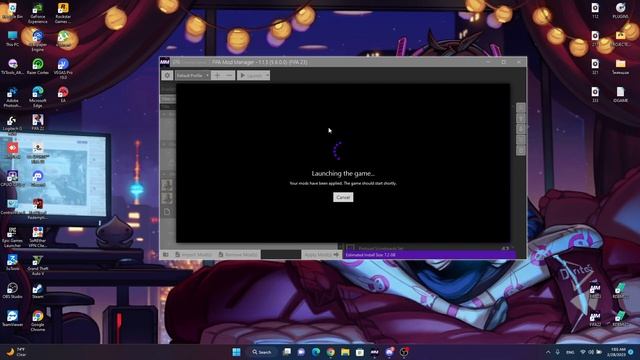Open the Default Profile dropdown
This screenshot has width=640, height=360.
click(x=192, y=75)
